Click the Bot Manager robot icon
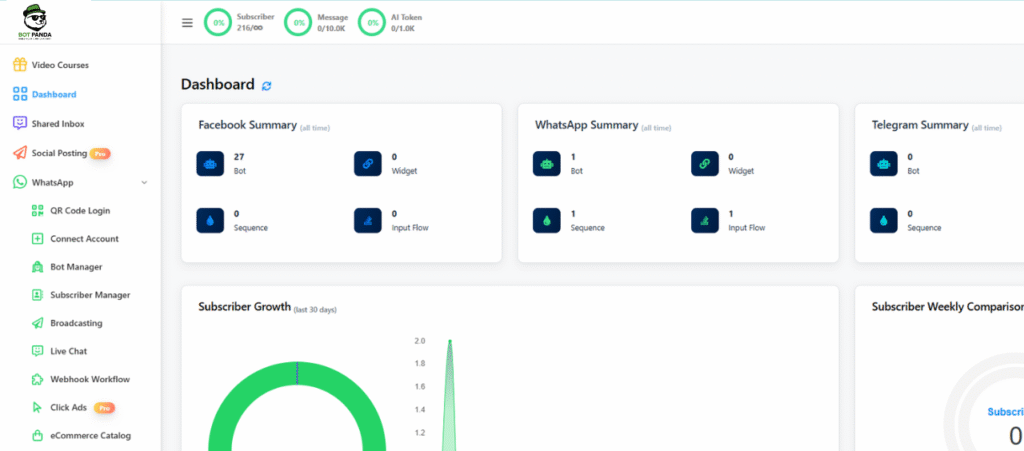The width and height of the screenshot is (1024, 451). click(37, 266)
